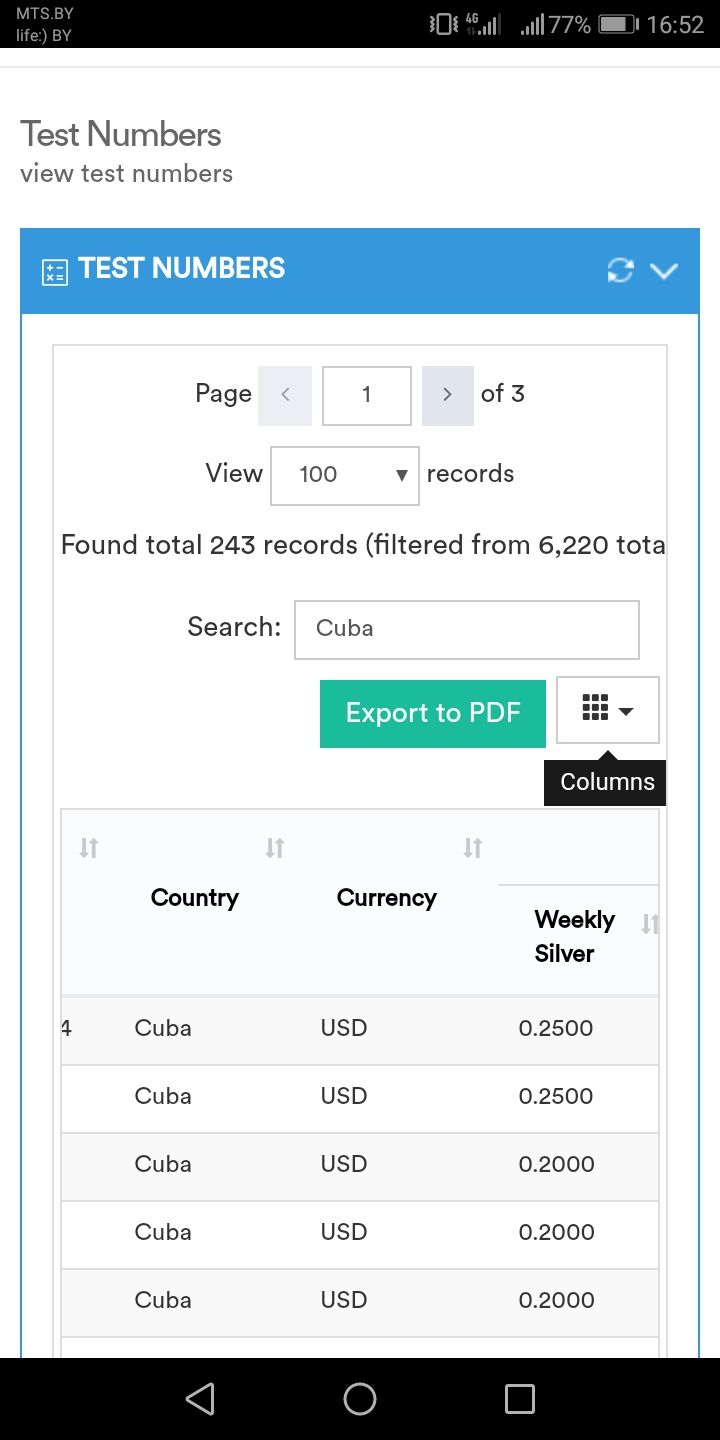The width and height of the screenshot is (720, 1440).
Task: Tap Android recent apps square button
Action: coord(519,1398)
